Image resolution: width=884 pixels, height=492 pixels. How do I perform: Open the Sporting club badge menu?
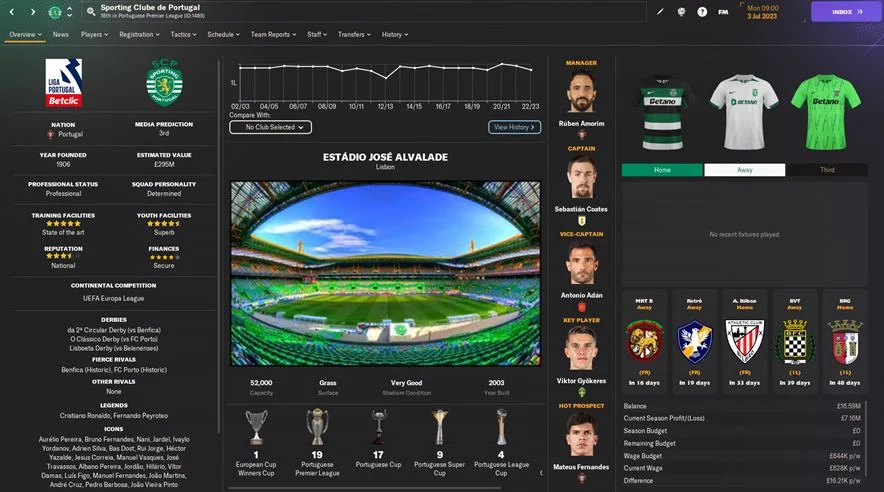55,12
